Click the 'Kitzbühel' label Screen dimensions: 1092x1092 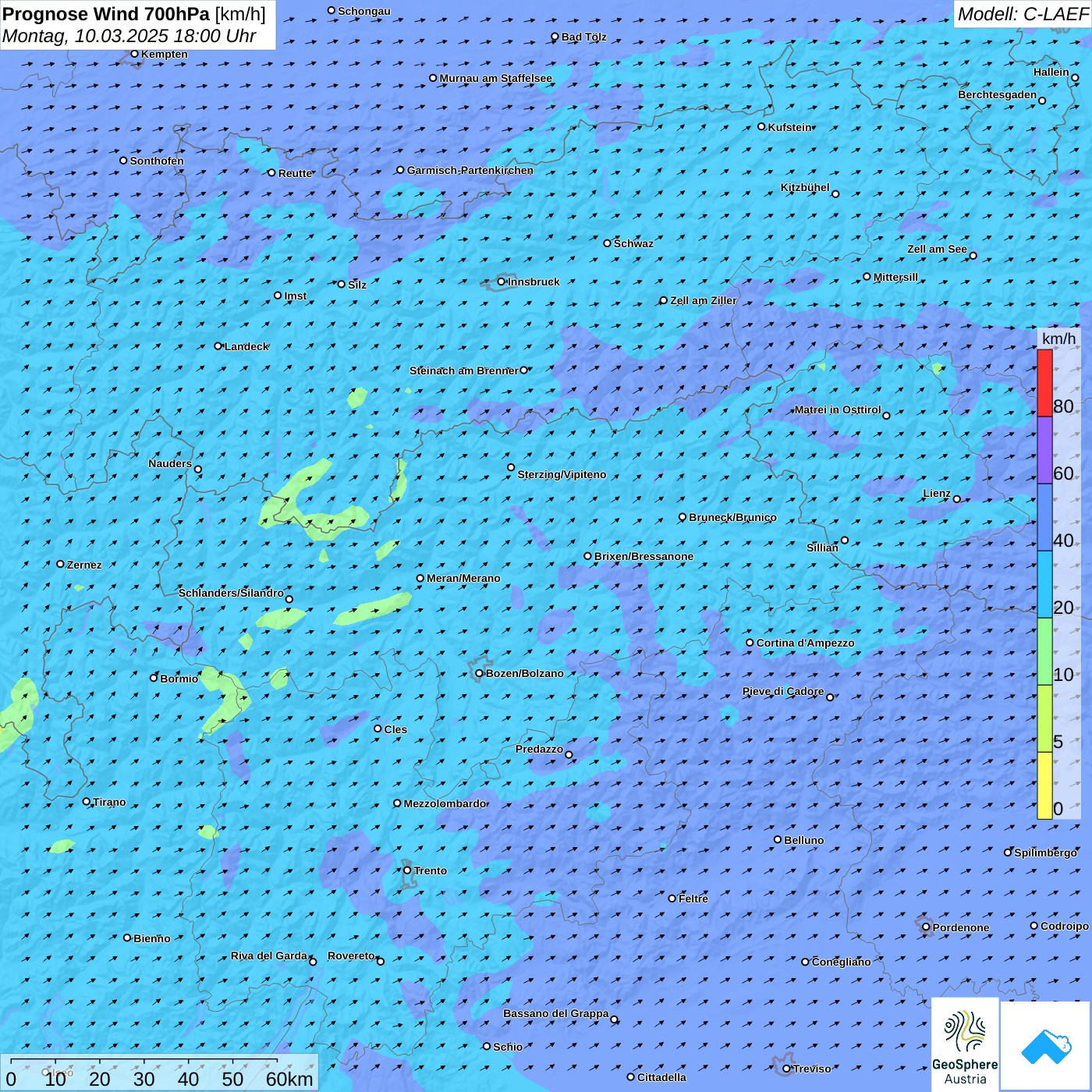805,187
